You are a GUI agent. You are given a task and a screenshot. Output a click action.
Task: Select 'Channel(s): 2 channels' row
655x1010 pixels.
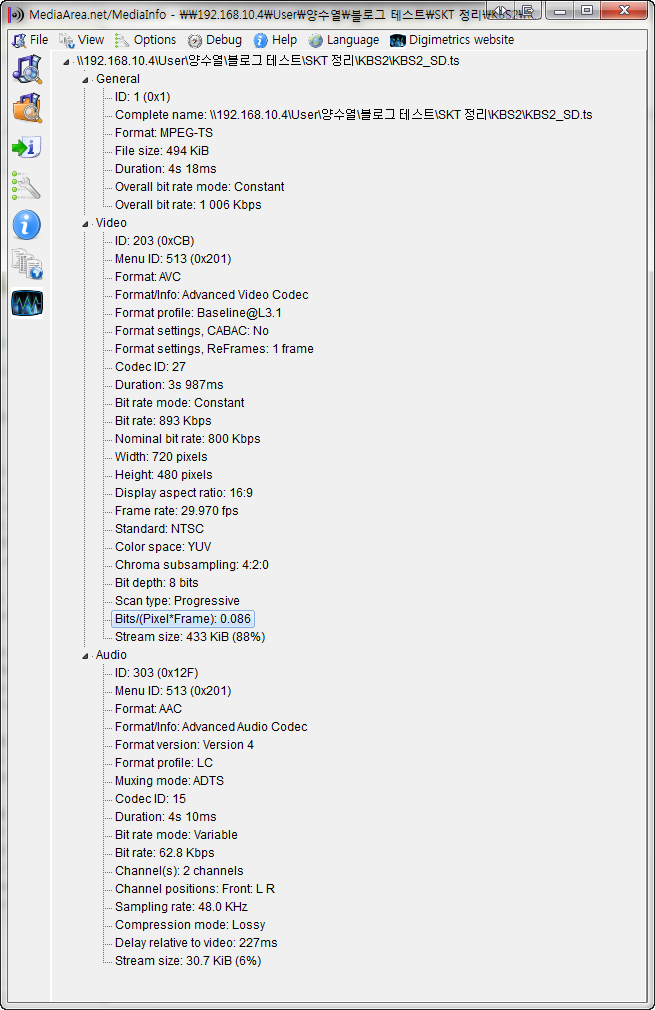tap(179, 872)
